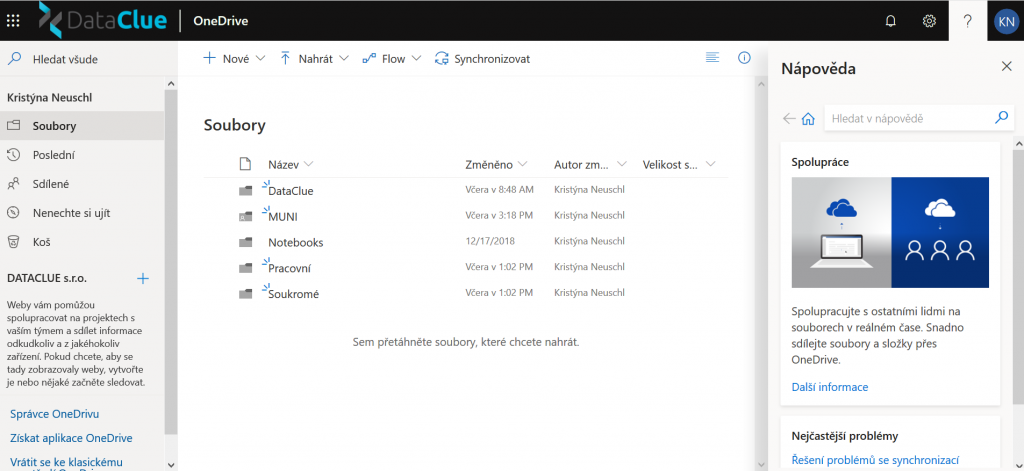Click the DATACLUE s.r.o. sidebar heading
The image size is (1024, 471).
click(47, 278)
